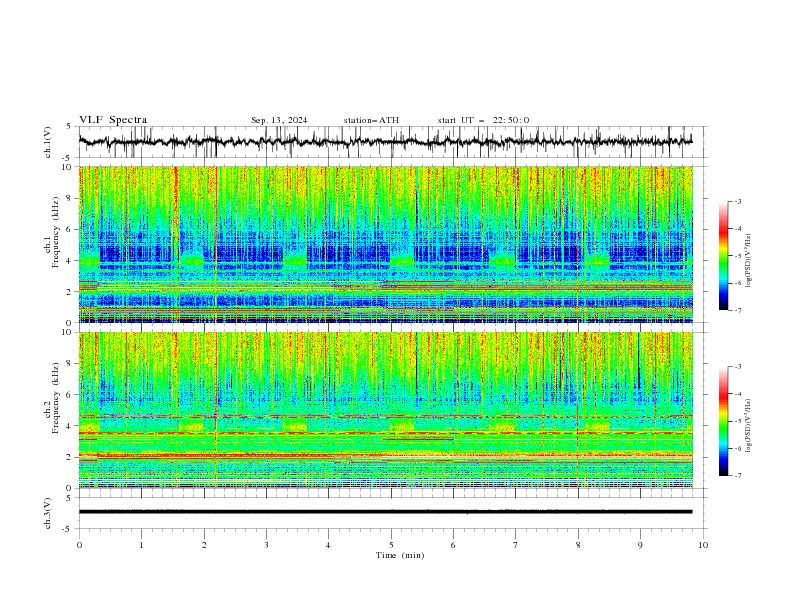The height and width of the screenshot is (612, 792).
Task: Click the "-3" label on the ch.1 color bar
Action: coord(738,201)
